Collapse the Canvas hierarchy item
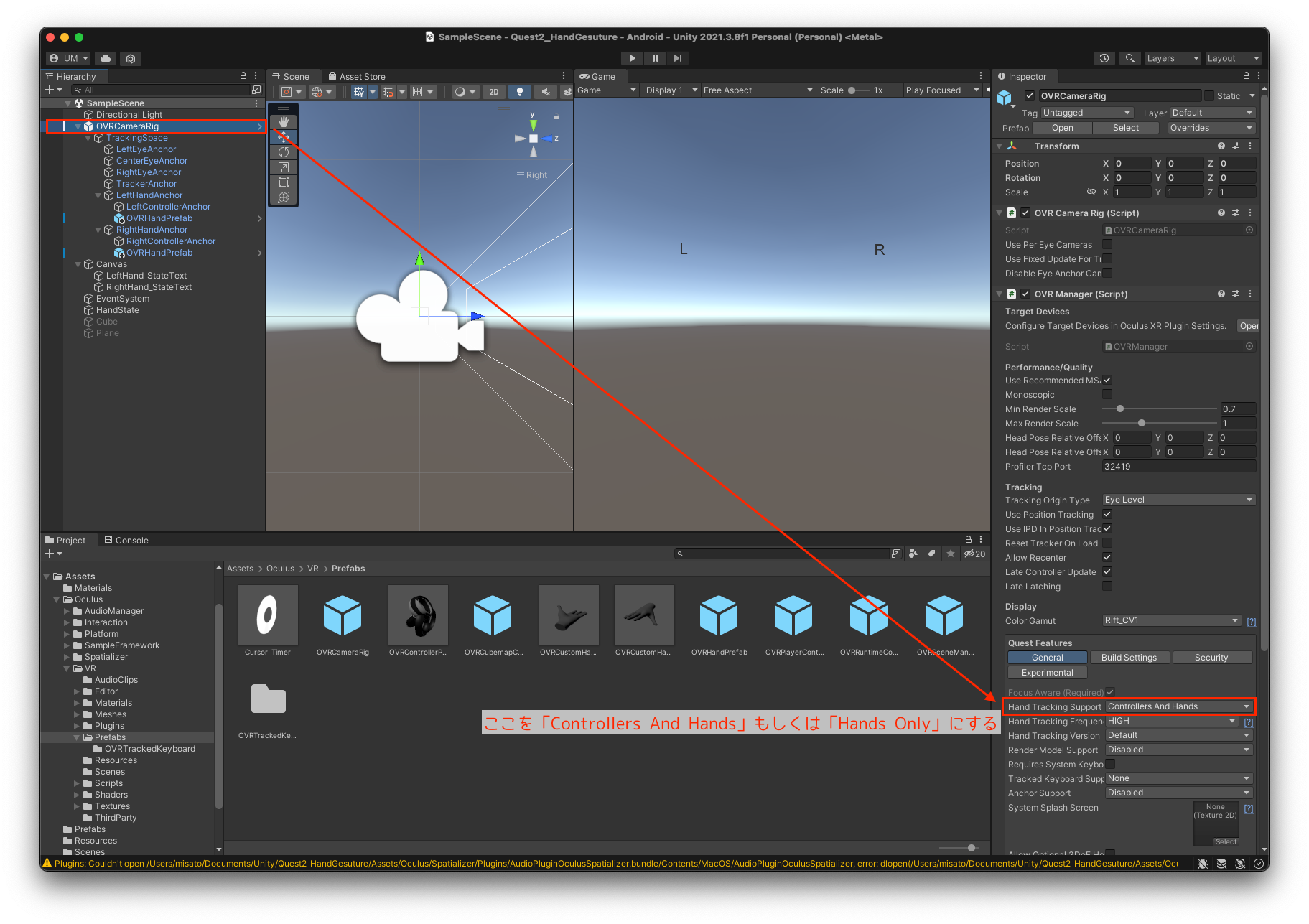Screen dimensions: 1309x924 coord(78,264)
